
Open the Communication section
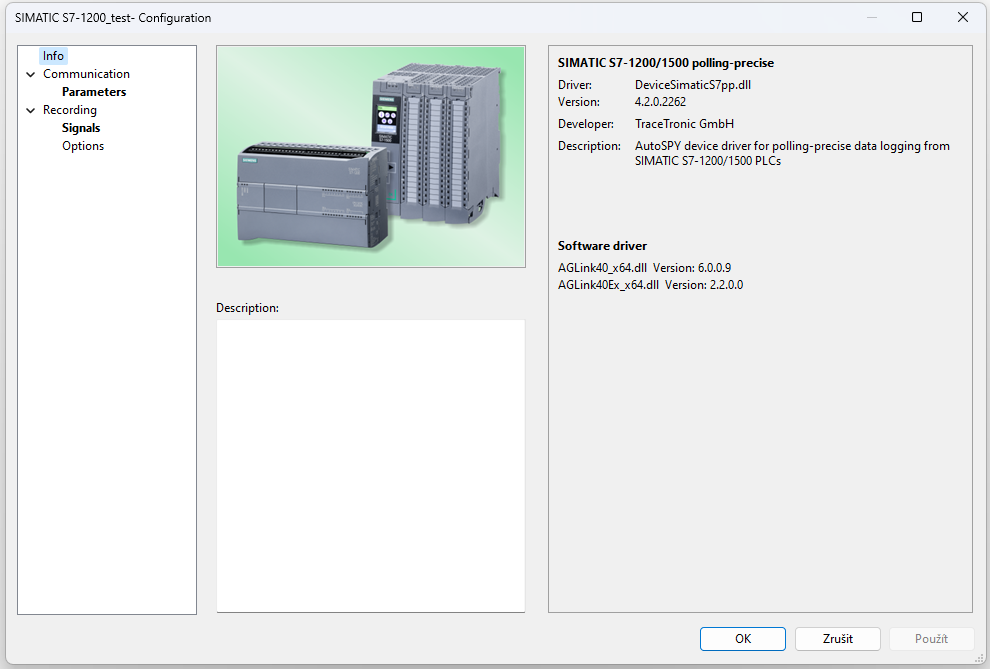86,74
